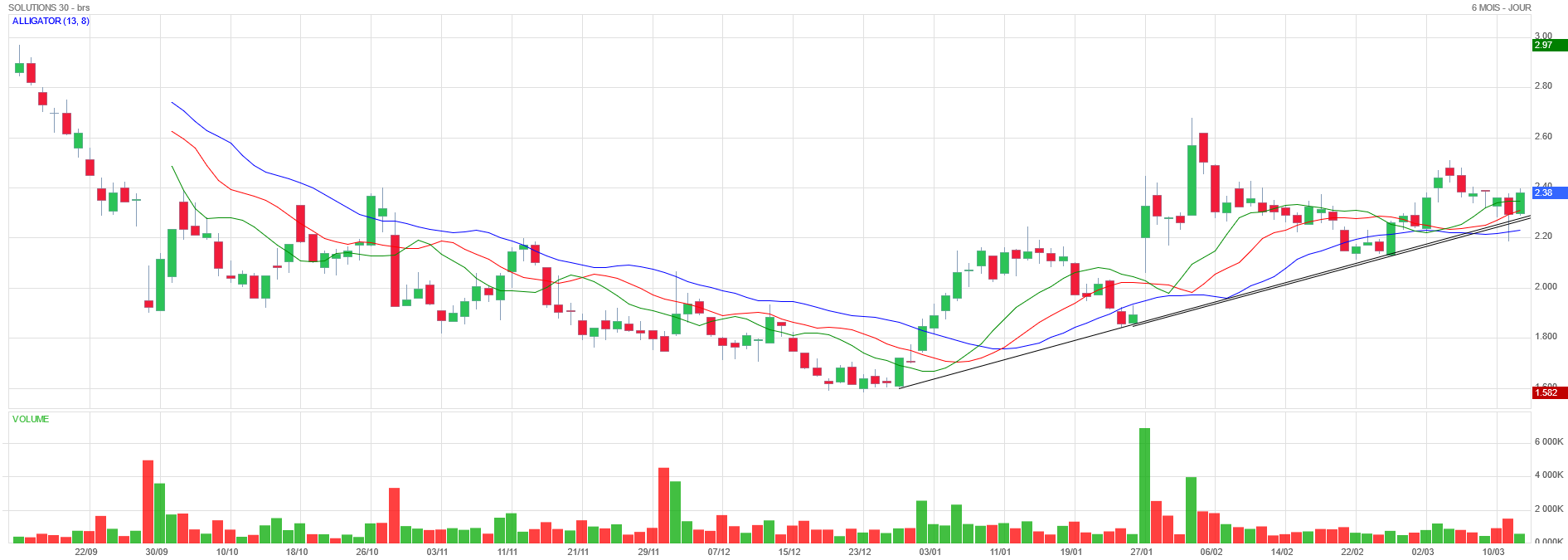Click the 2 000K volume axis label

point(1548,509)
